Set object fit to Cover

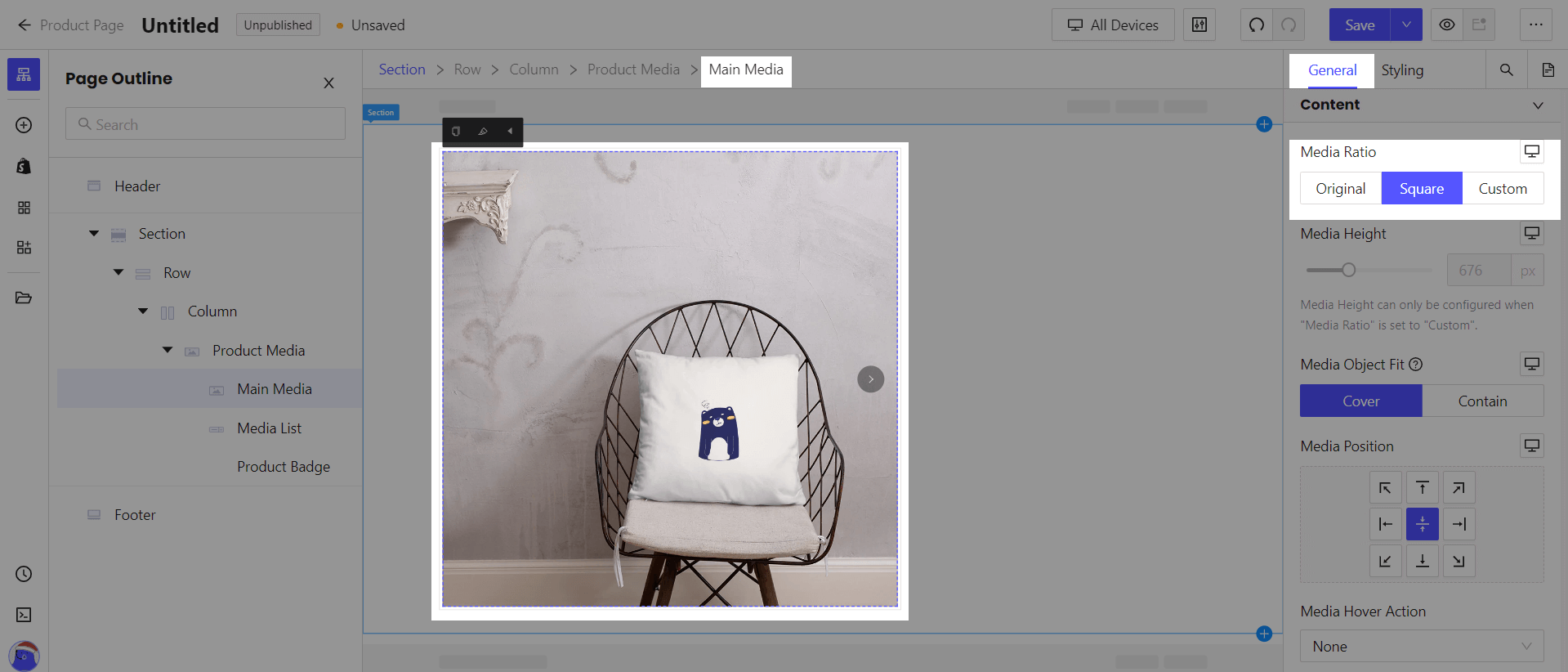point(1361,401)
